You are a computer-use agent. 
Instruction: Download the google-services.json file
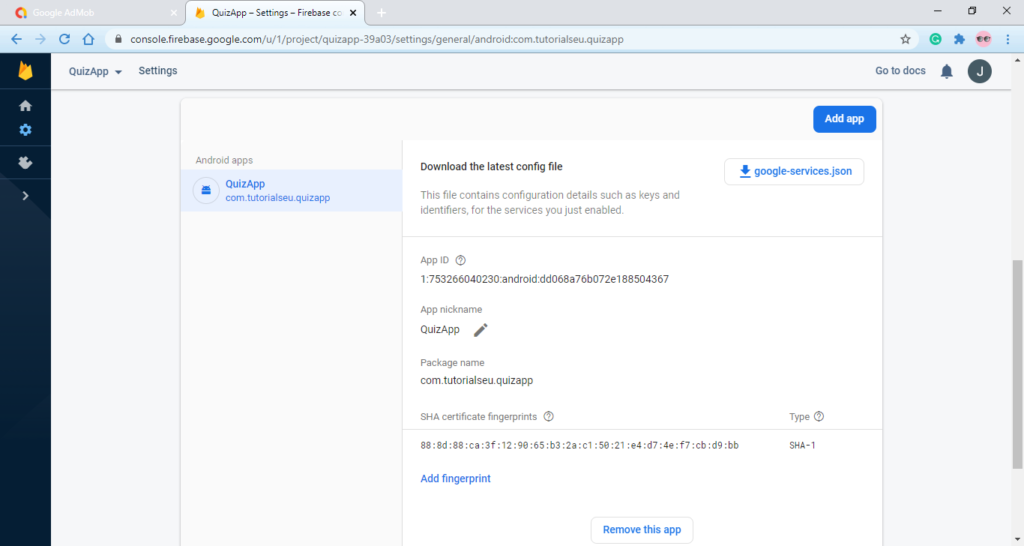click(x=794, y=172)
